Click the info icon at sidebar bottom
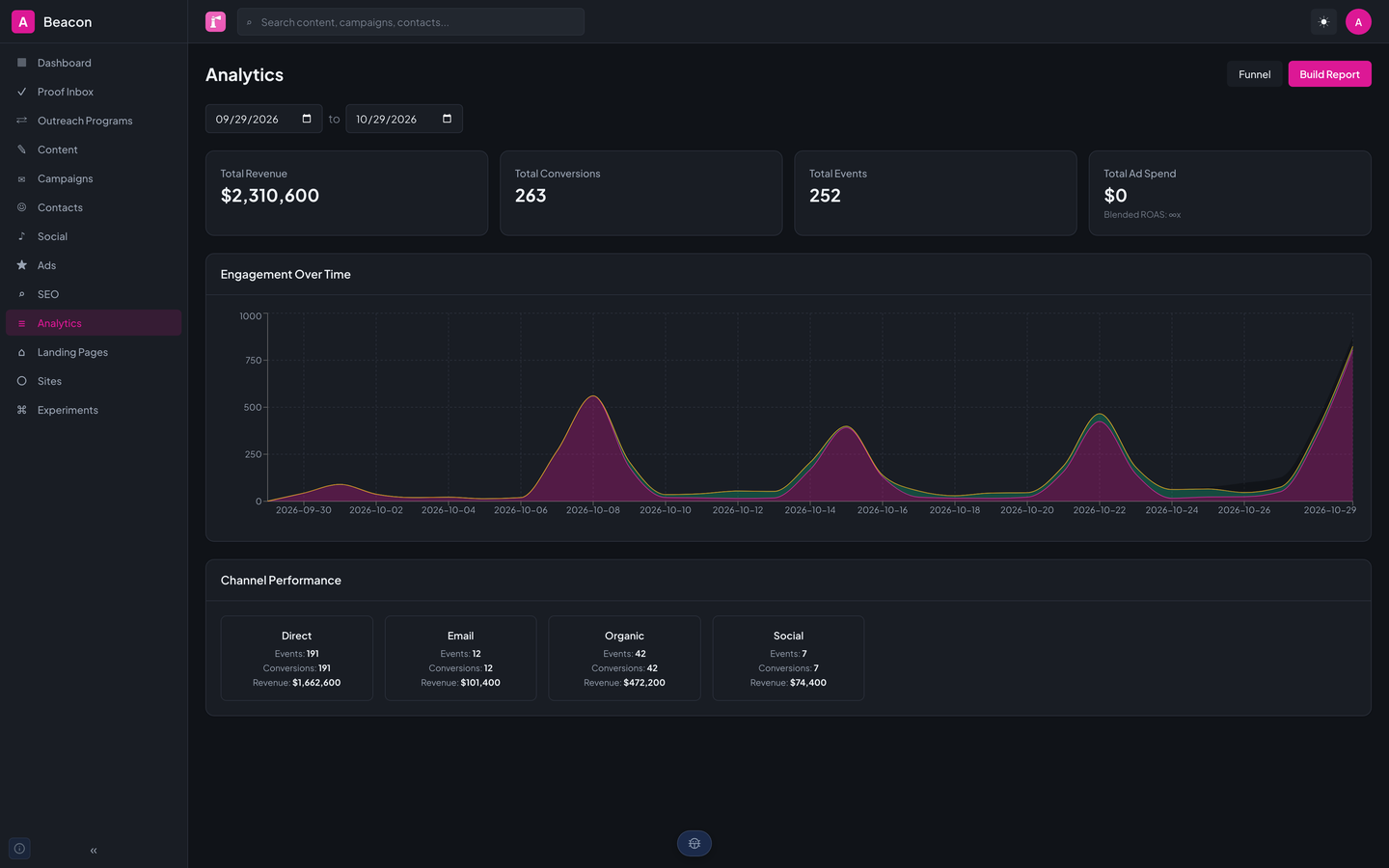The height and width of the screenshot is (868, 1389). pyautogui.click(x=19, y=849)
